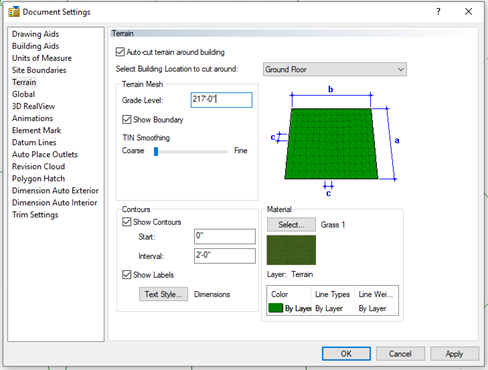Image resolution: width=488 pixels, height=370 pixels.
Task: Select Datum Lines in the list
Action: (34, 142)
